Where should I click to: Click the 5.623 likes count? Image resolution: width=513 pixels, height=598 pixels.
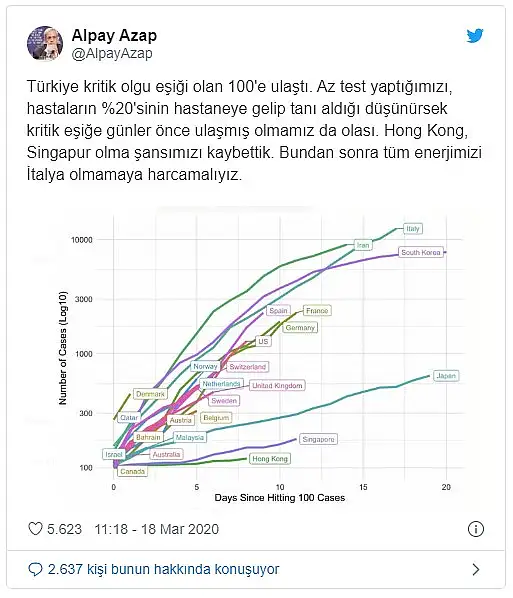point(64,529)
